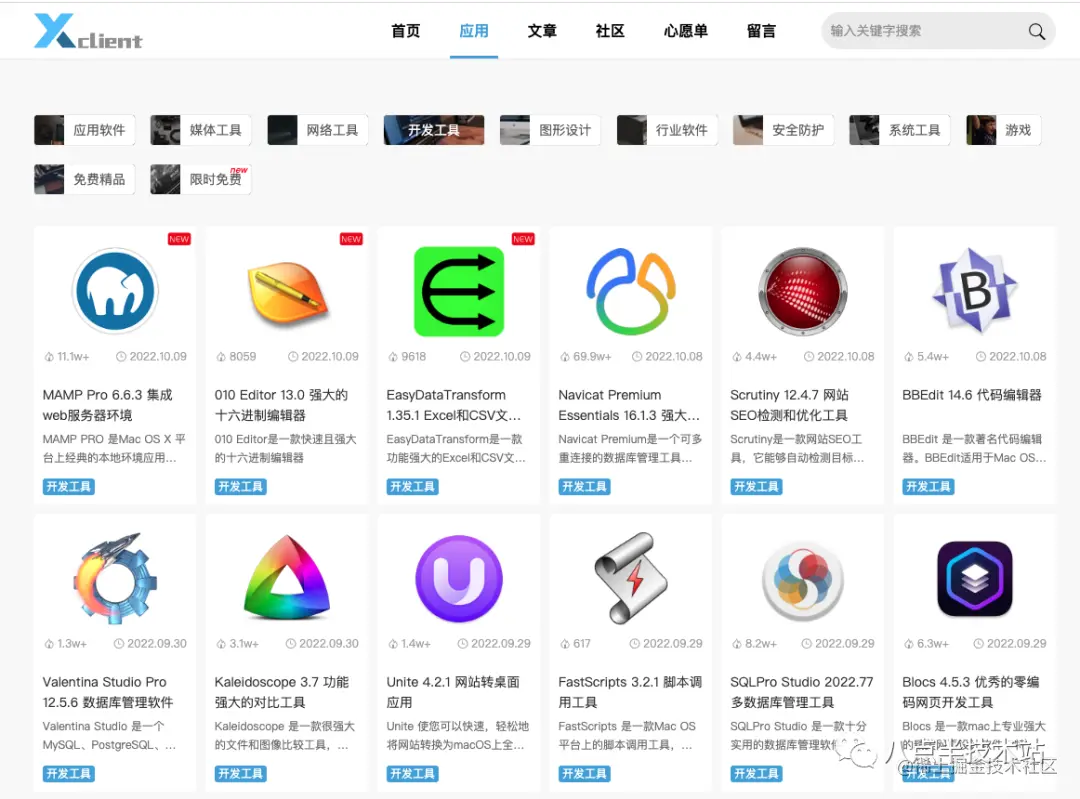This screenshot has height=799, width=1080.
Task: Select the 开发工具 category
Action: coord(434,130)
